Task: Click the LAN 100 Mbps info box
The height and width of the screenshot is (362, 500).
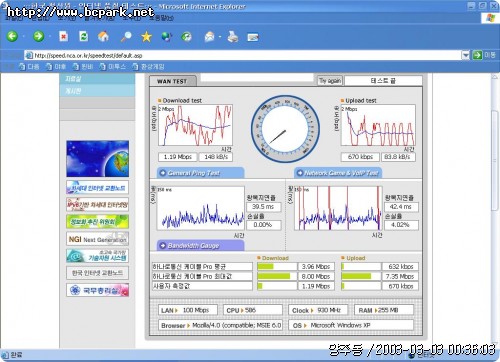Action: pos(188,310)
